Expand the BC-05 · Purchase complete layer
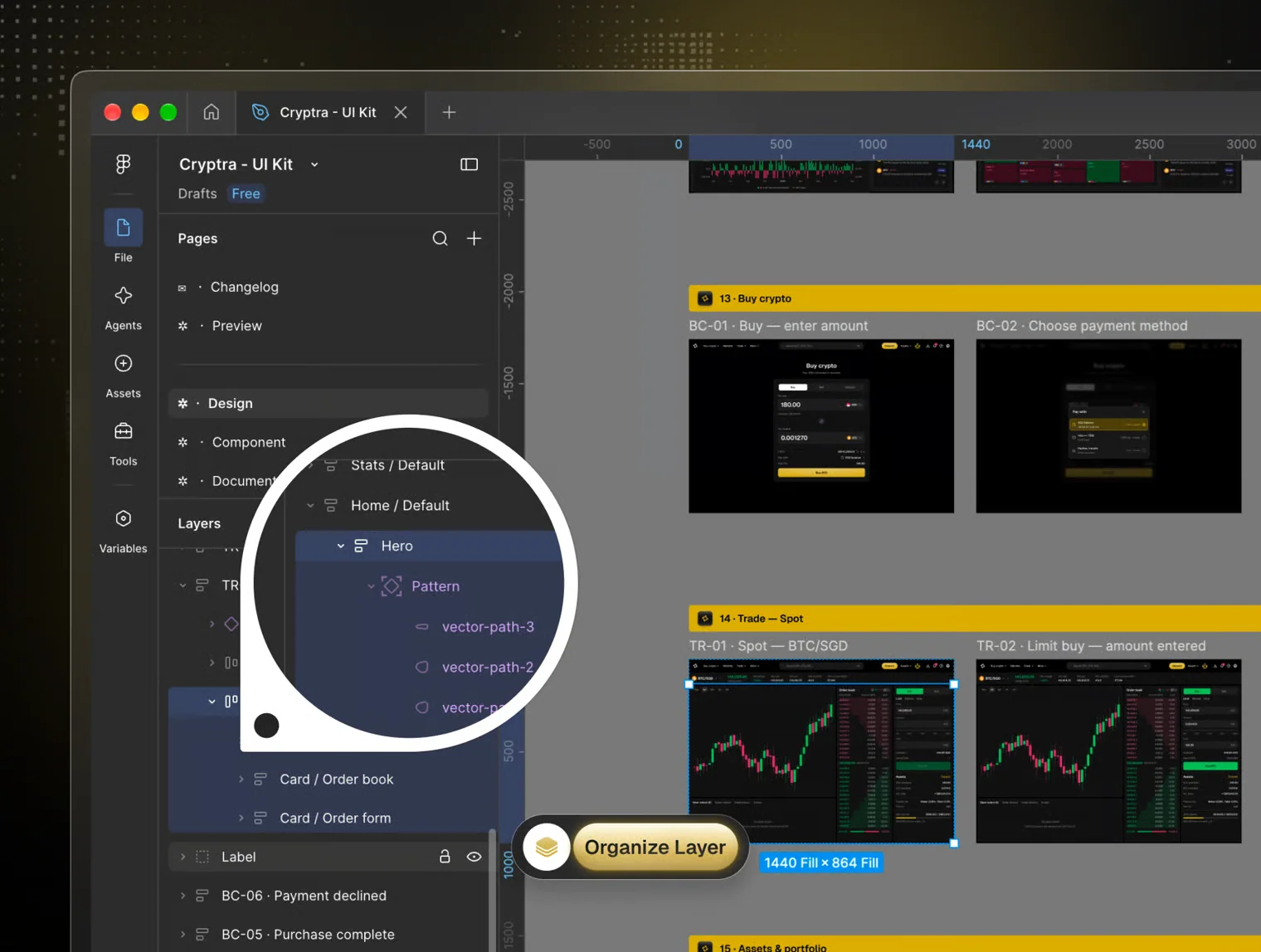Viewport: 1261px width, 952px height. click(x=183, y=935)
